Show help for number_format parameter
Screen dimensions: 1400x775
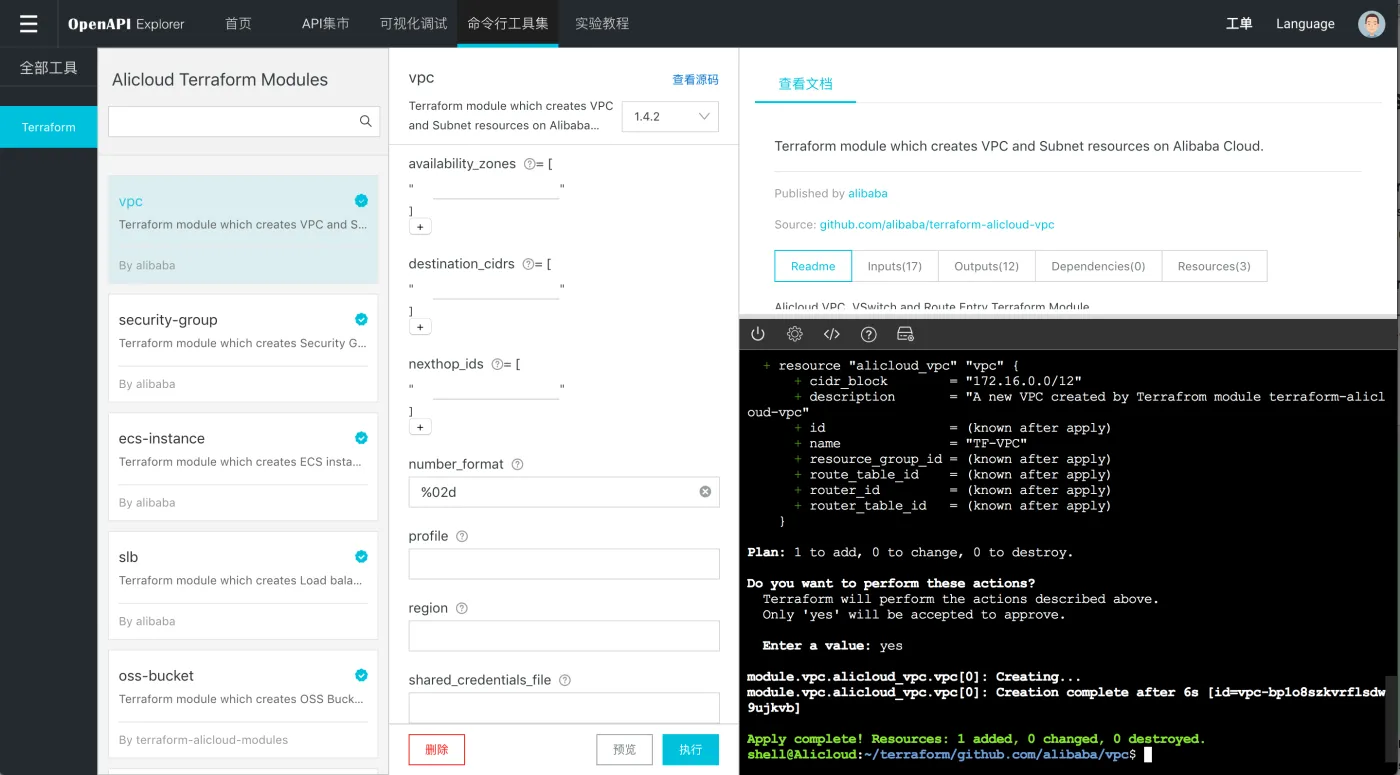point(517,464)
